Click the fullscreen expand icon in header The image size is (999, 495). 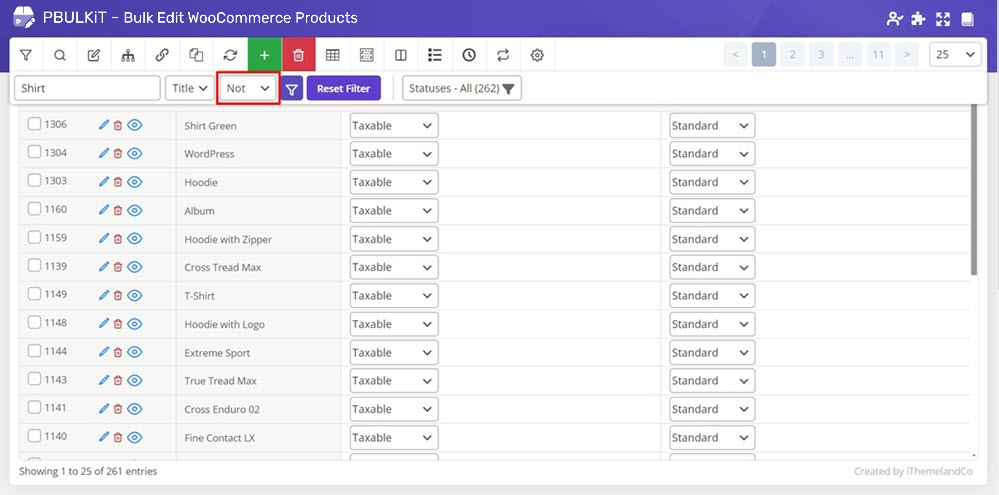tap(942, 19)
